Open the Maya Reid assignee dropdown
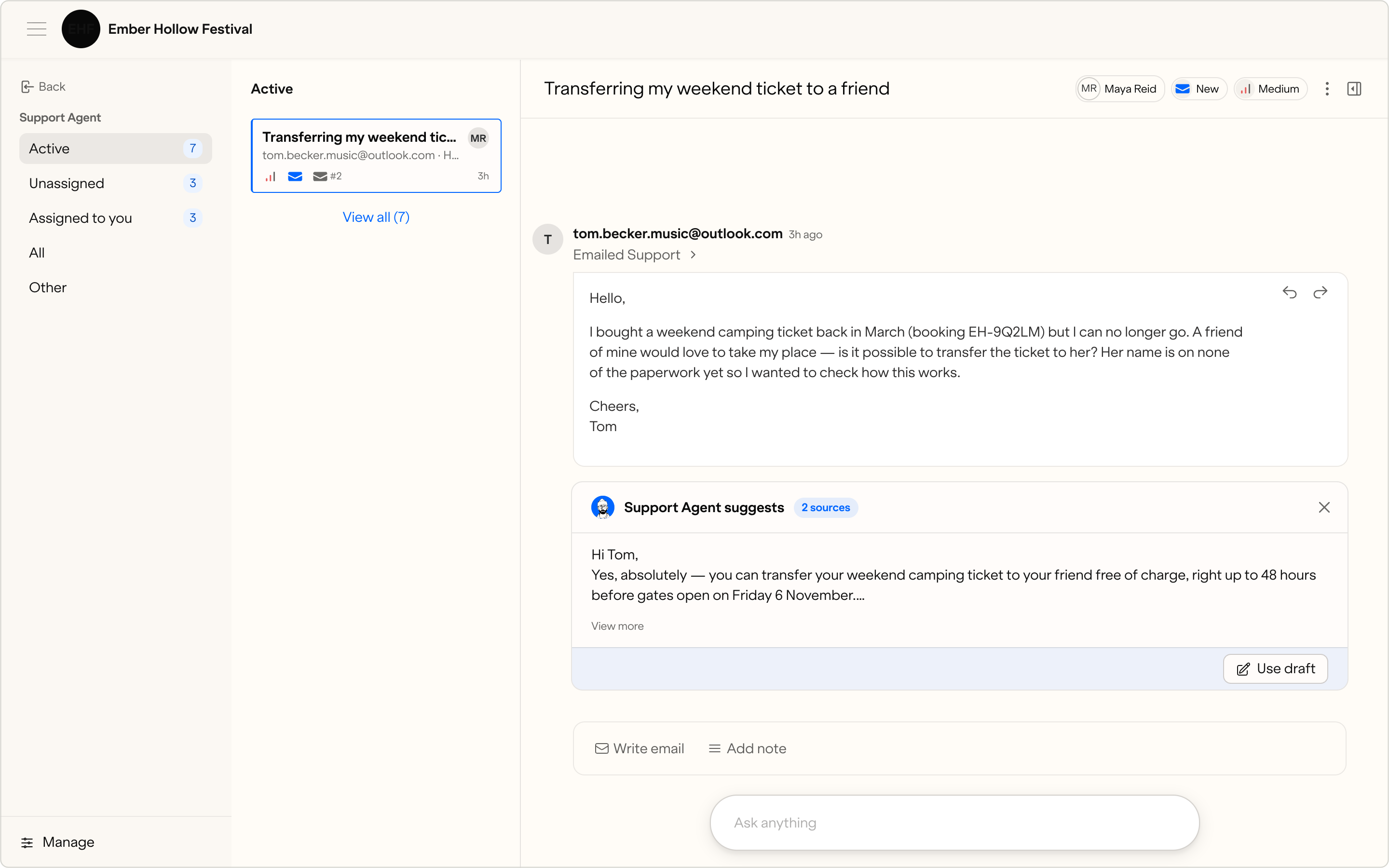1389x868 pixels. [1120, 89]
